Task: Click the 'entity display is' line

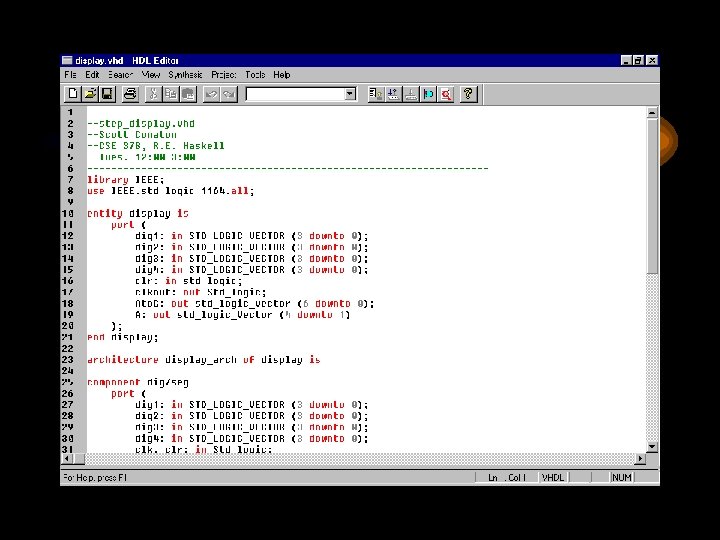Action: point(138,214)
